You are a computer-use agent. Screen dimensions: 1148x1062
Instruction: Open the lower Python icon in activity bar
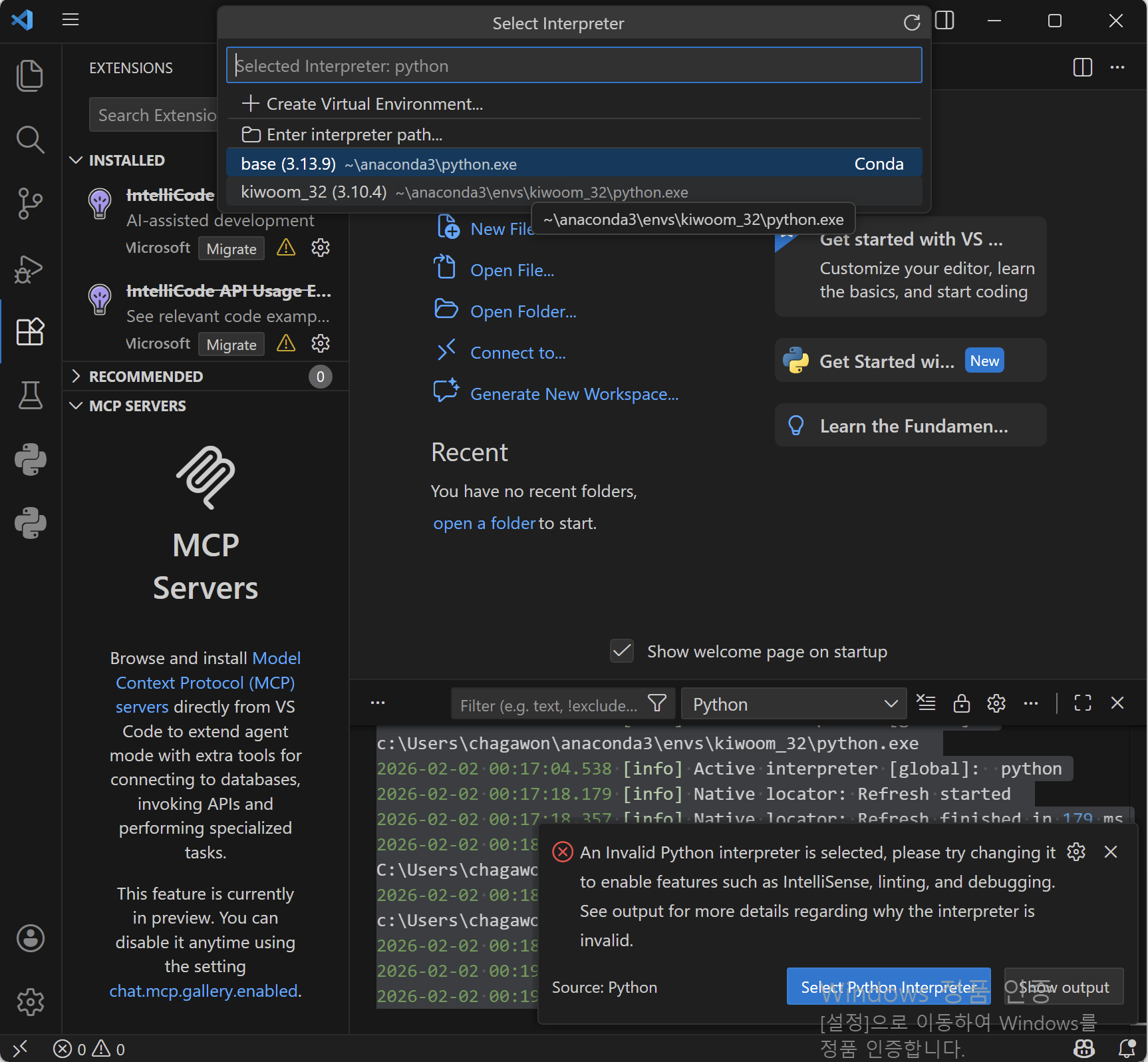pos(30,523)
